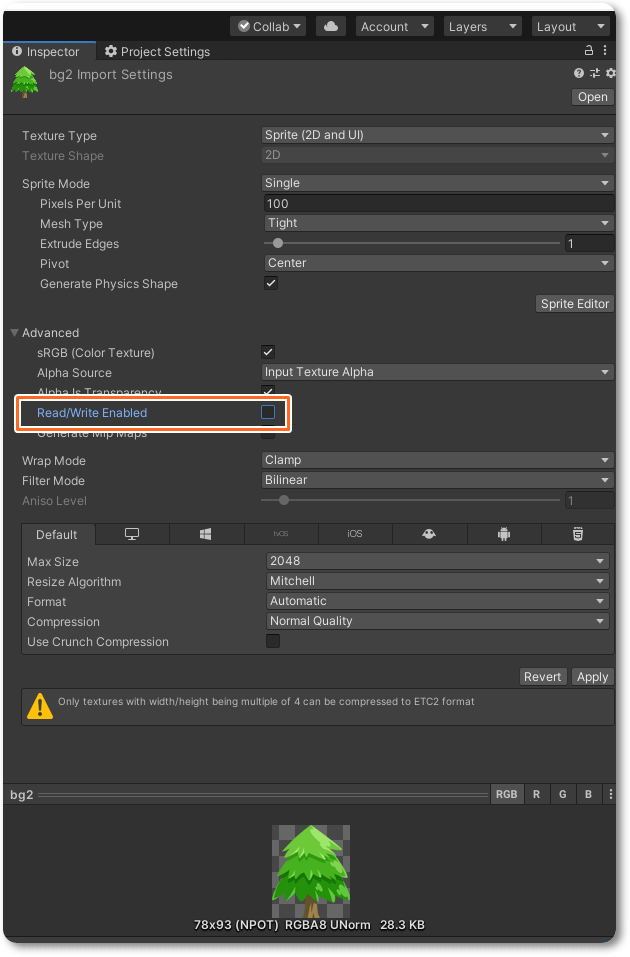Image resolution: width=630 pixels, height=957 pixels.
Task: Open the inspector tab kebab menu
Action: 605,51
